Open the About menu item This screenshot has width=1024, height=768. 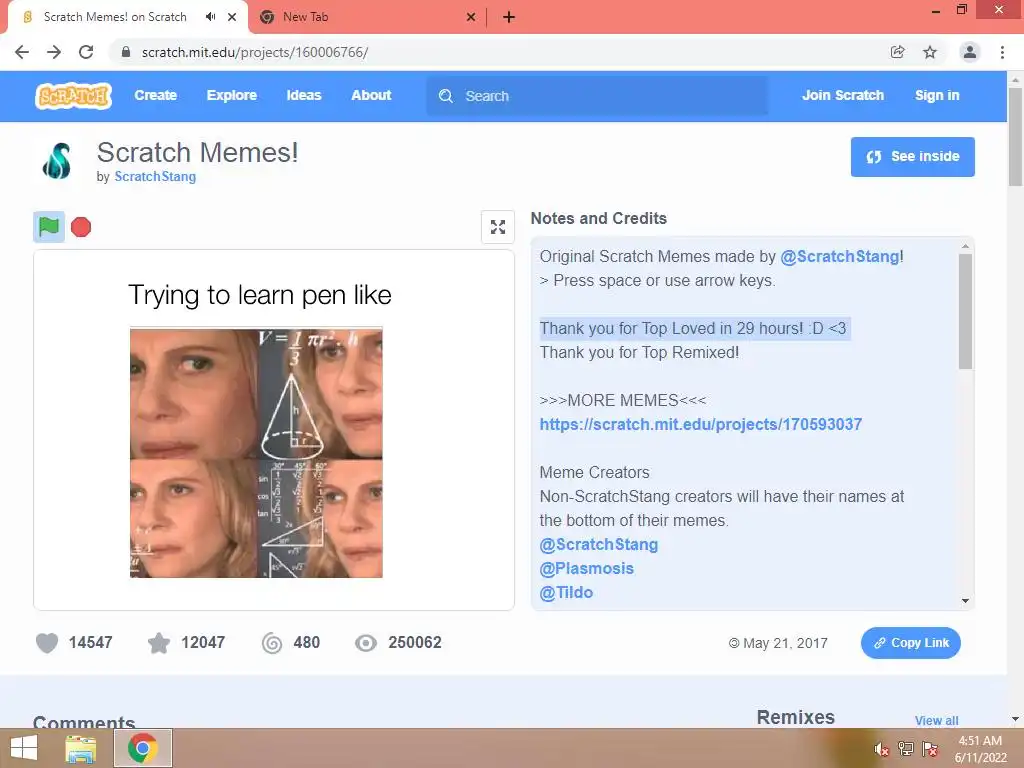click(371, 95)
